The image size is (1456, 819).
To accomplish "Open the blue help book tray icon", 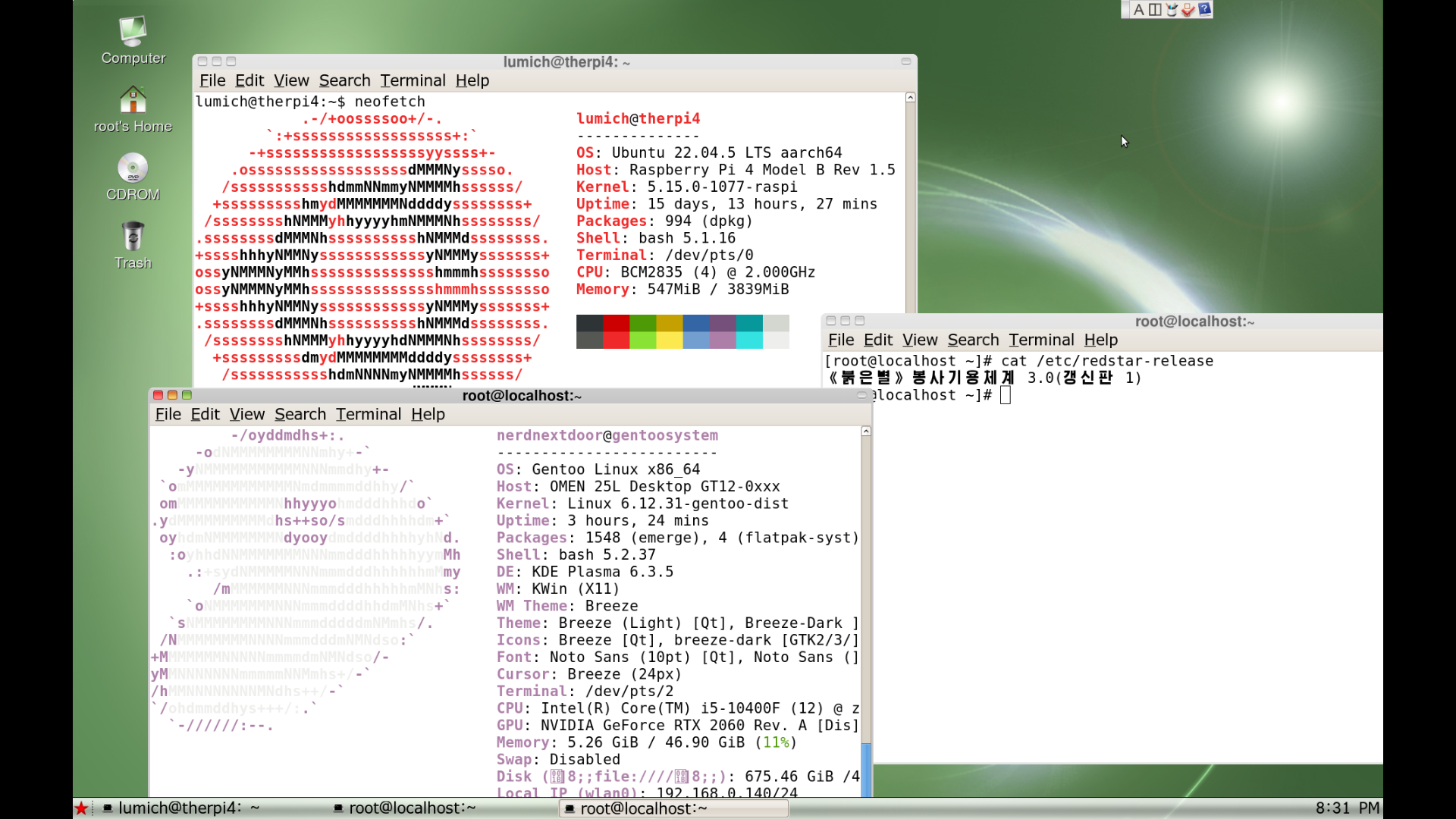I will coord(1204,9).
